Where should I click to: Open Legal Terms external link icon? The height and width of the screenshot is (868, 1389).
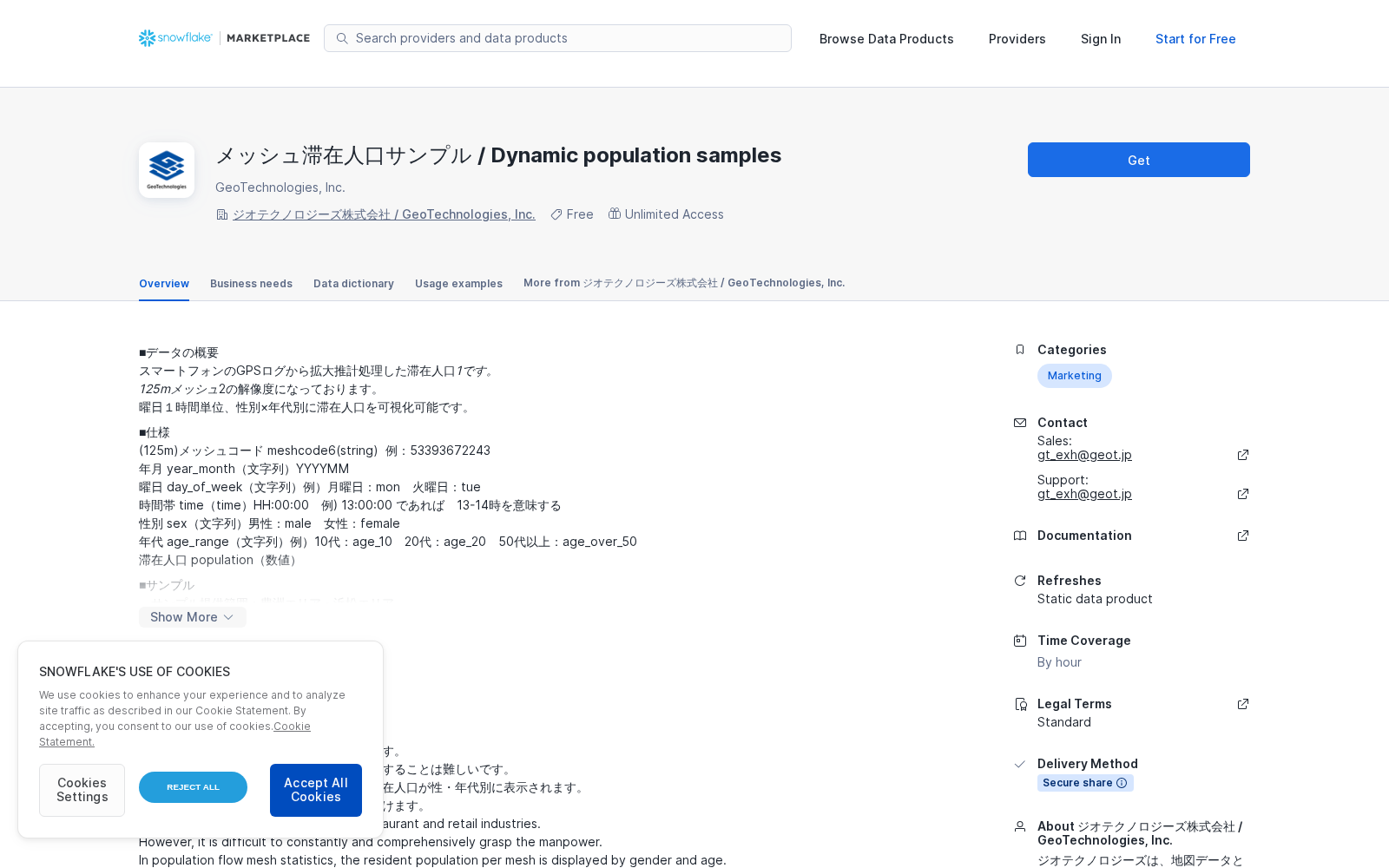click(1243, 704)
